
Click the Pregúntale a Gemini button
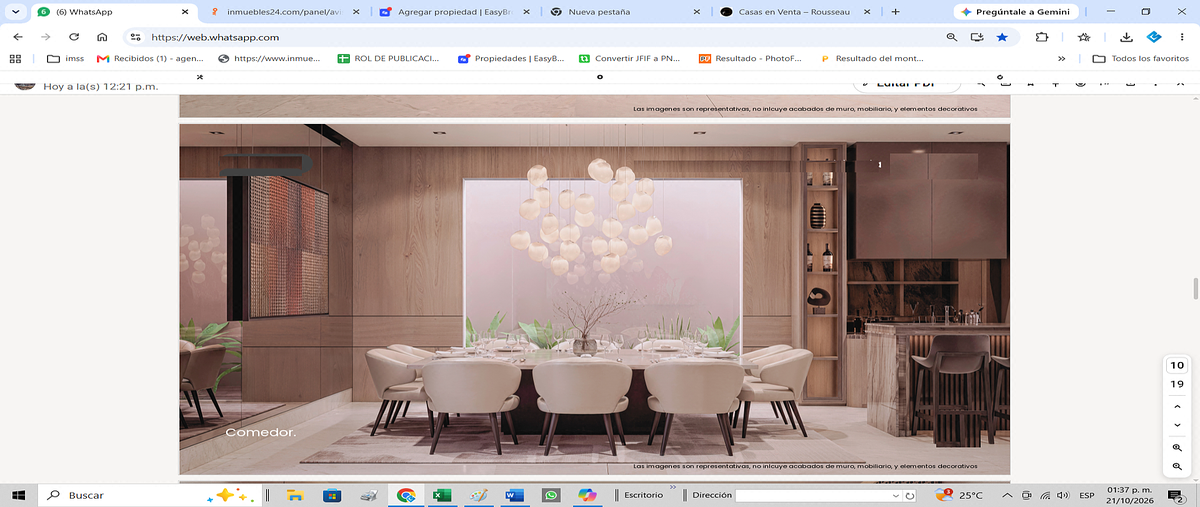(1018, 11)
